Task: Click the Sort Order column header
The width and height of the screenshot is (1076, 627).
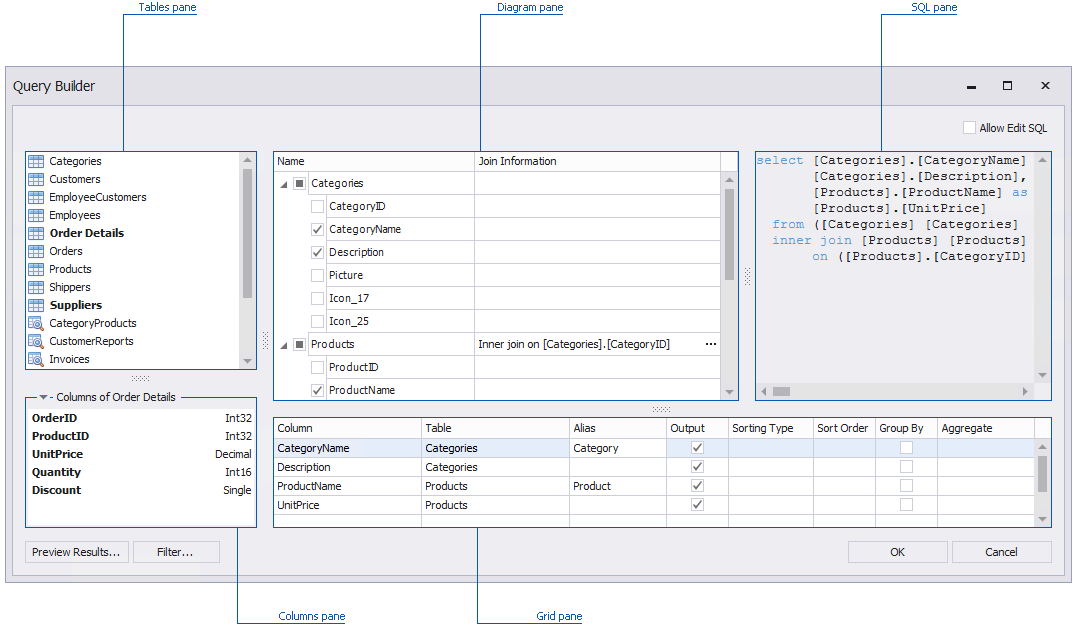Action: [x=844, y=428]
